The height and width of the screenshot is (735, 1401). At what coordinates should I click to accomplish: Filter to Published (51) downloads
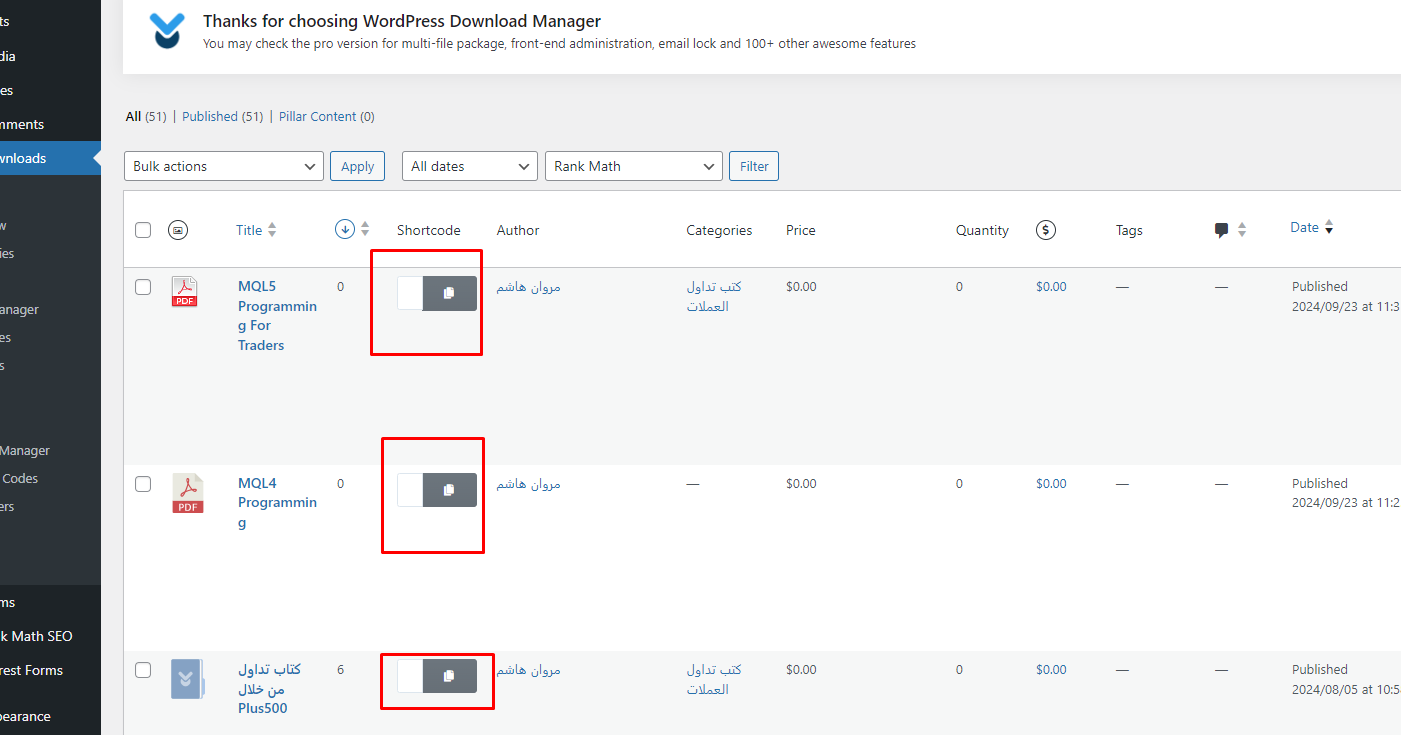222,117
